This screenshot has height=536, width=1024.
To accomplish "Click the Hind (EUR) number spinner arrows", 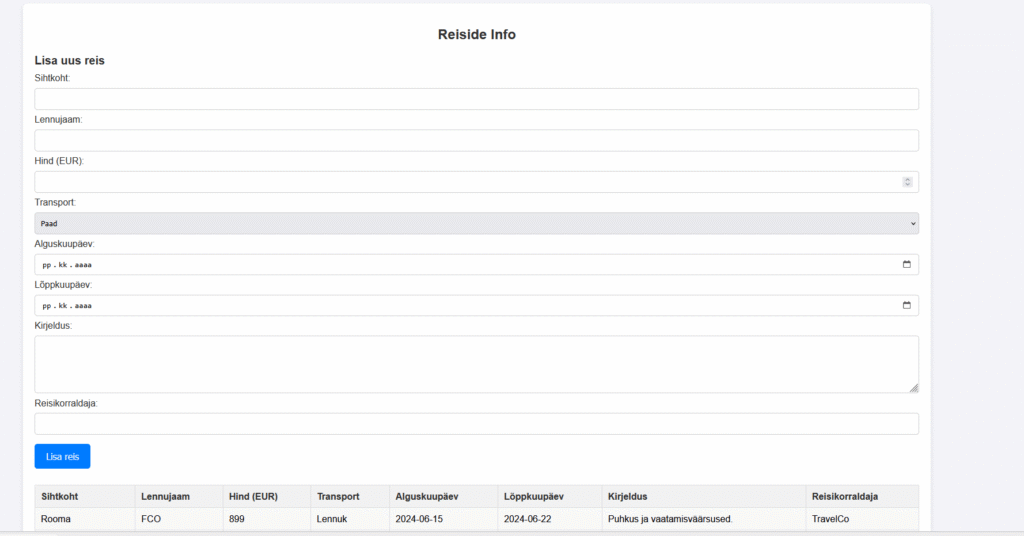I will 907,182.
